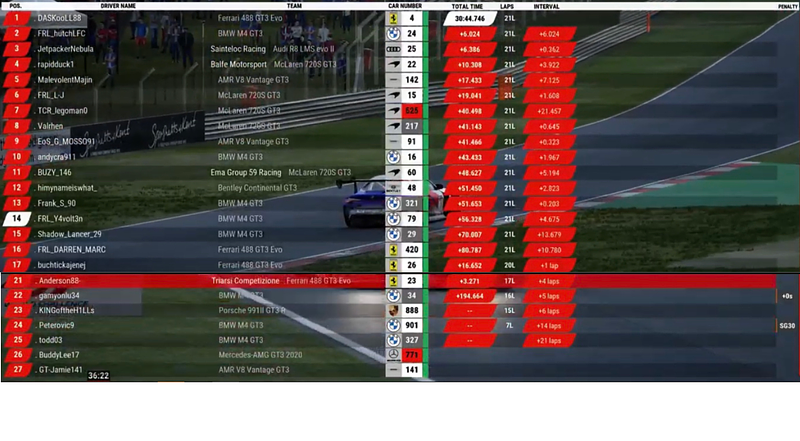Click the +21.457 interval for TCR_legoman0
Viewport: 800px width, 441px height.
549,111
